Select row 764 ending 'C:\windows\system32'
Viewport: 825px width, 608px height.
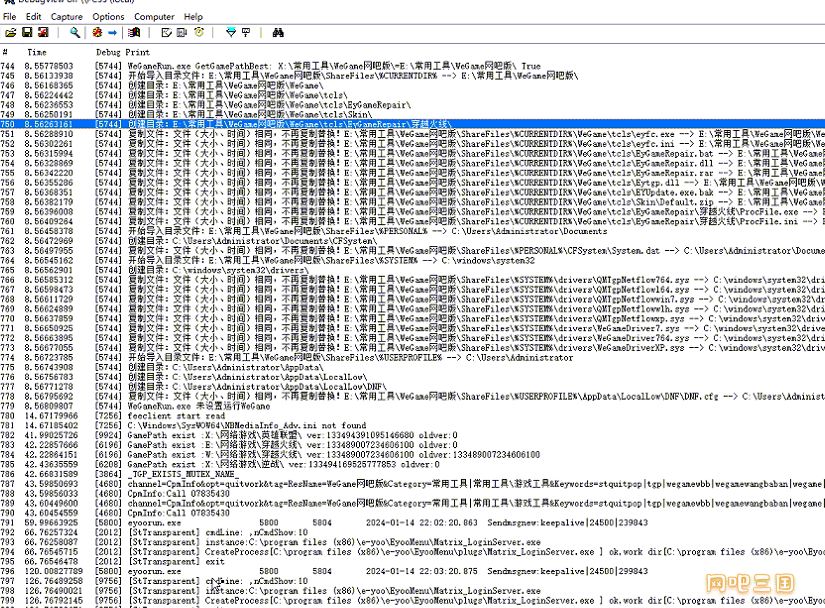click(x=412, y=260)
